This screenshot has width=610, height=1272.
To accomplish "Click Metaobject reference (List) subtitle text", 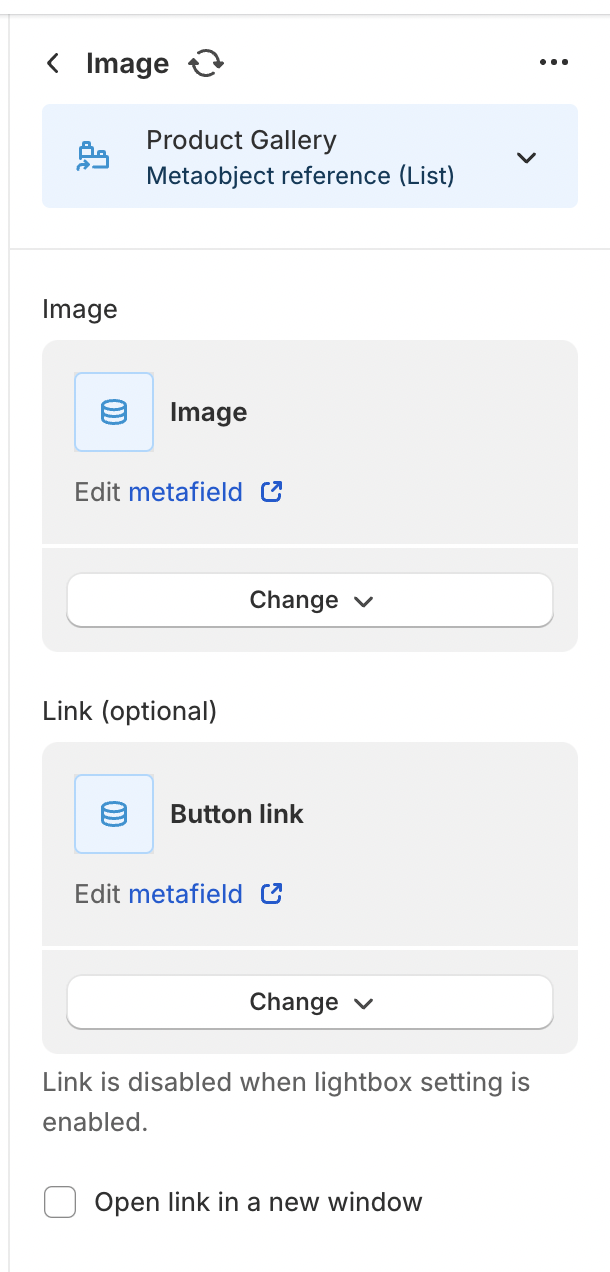I will [300, 176].
